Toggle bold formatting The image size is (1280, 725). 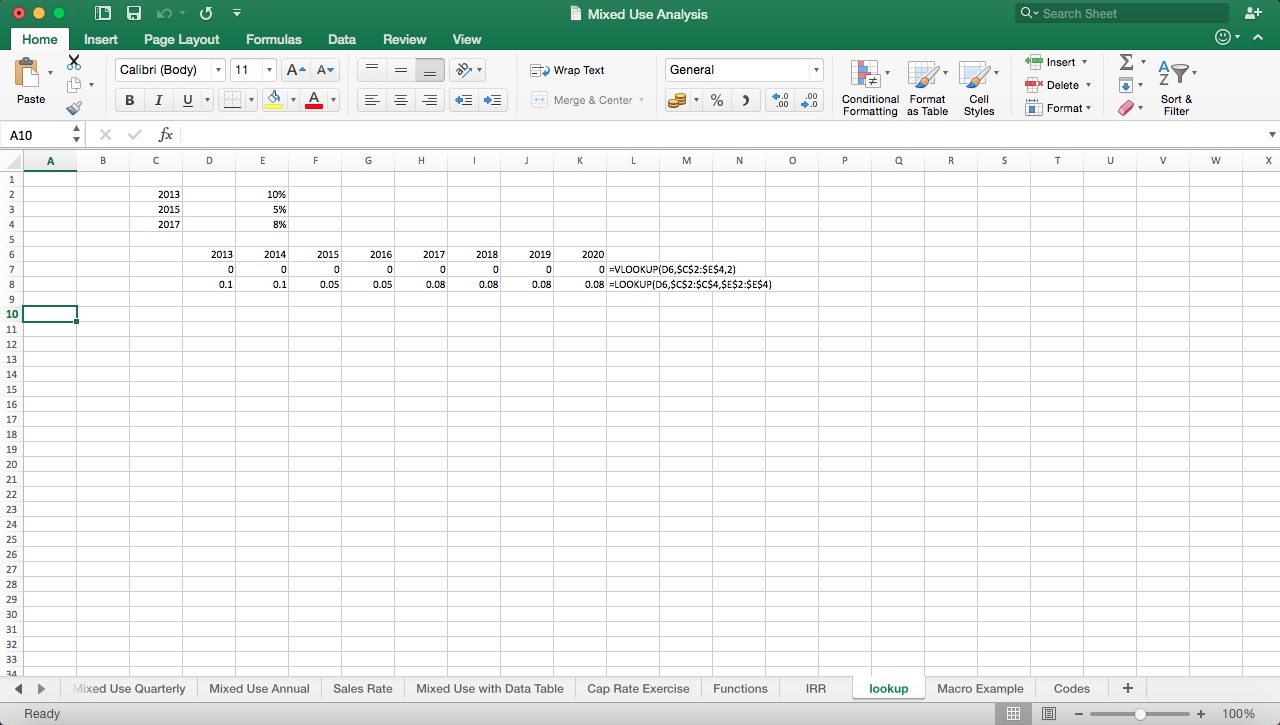click(129, 100)
